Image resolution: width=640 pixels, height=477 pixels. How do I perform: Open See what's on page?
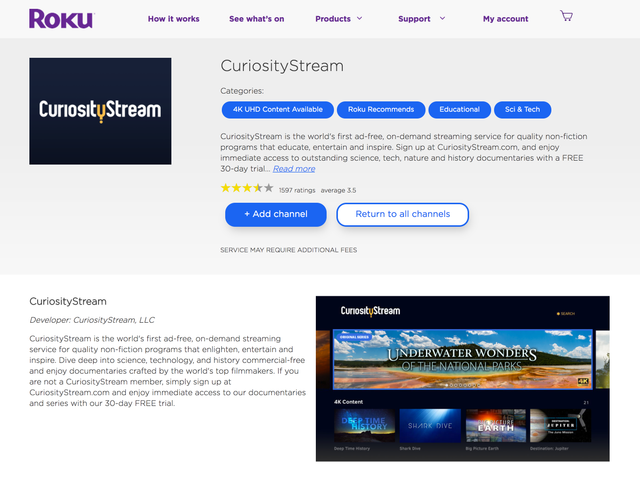tap(256, 19)
